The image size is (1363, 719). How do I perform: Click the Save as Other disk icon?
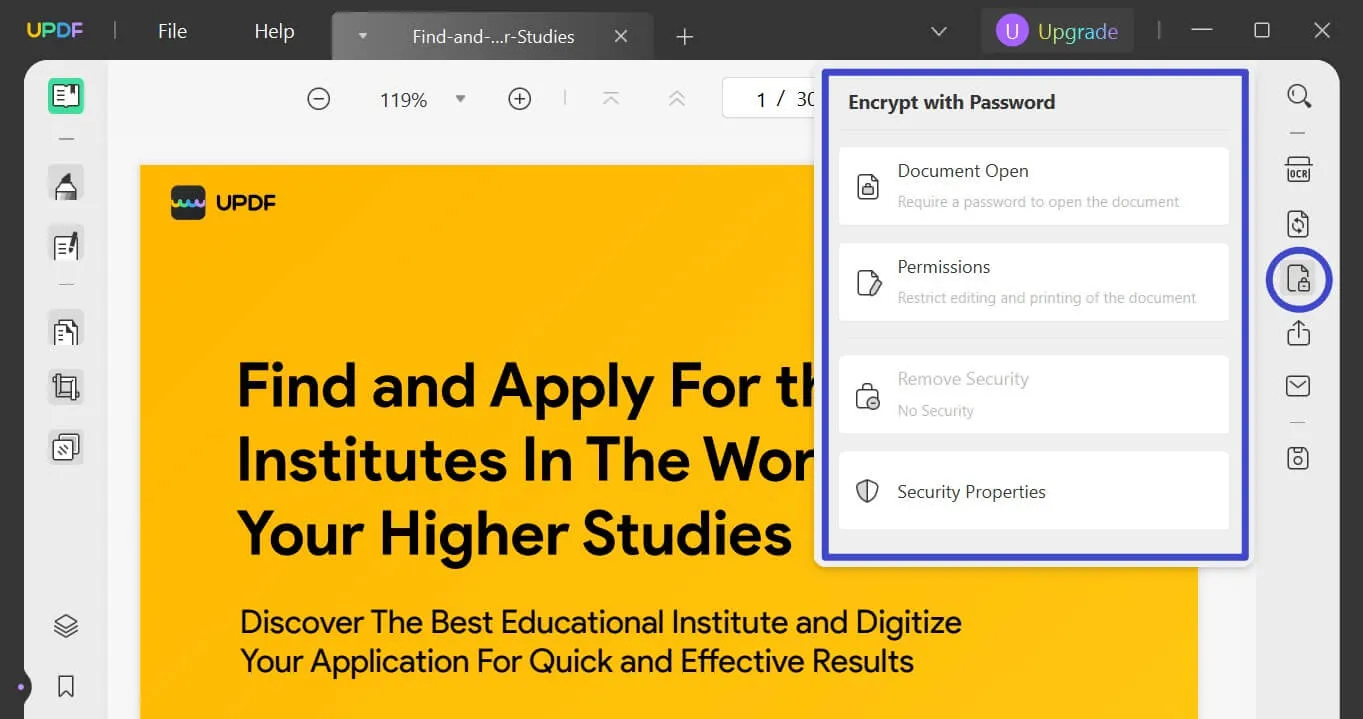(x=1298, y=458)
